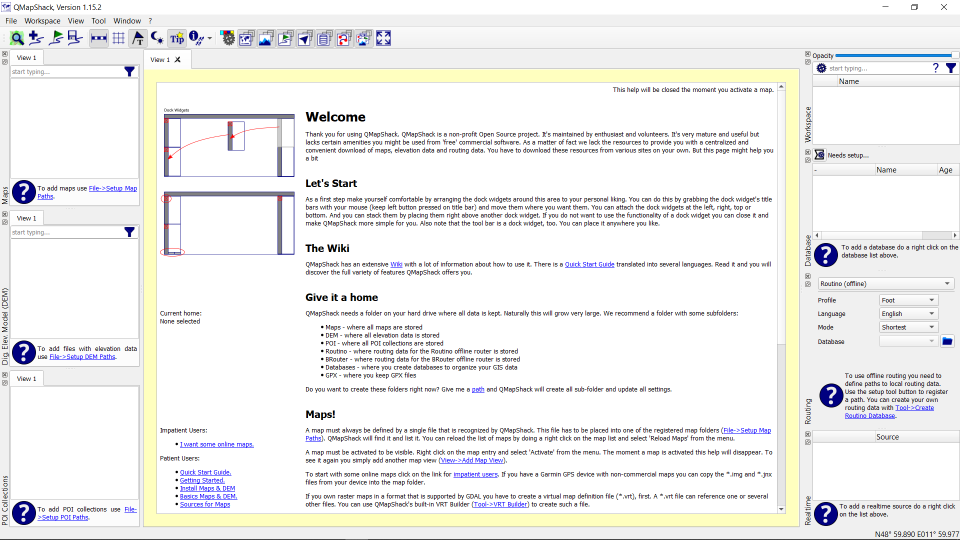Open the geosearch magnifier tool
This screenshot has width=960, height=540.
coord(17,39)
